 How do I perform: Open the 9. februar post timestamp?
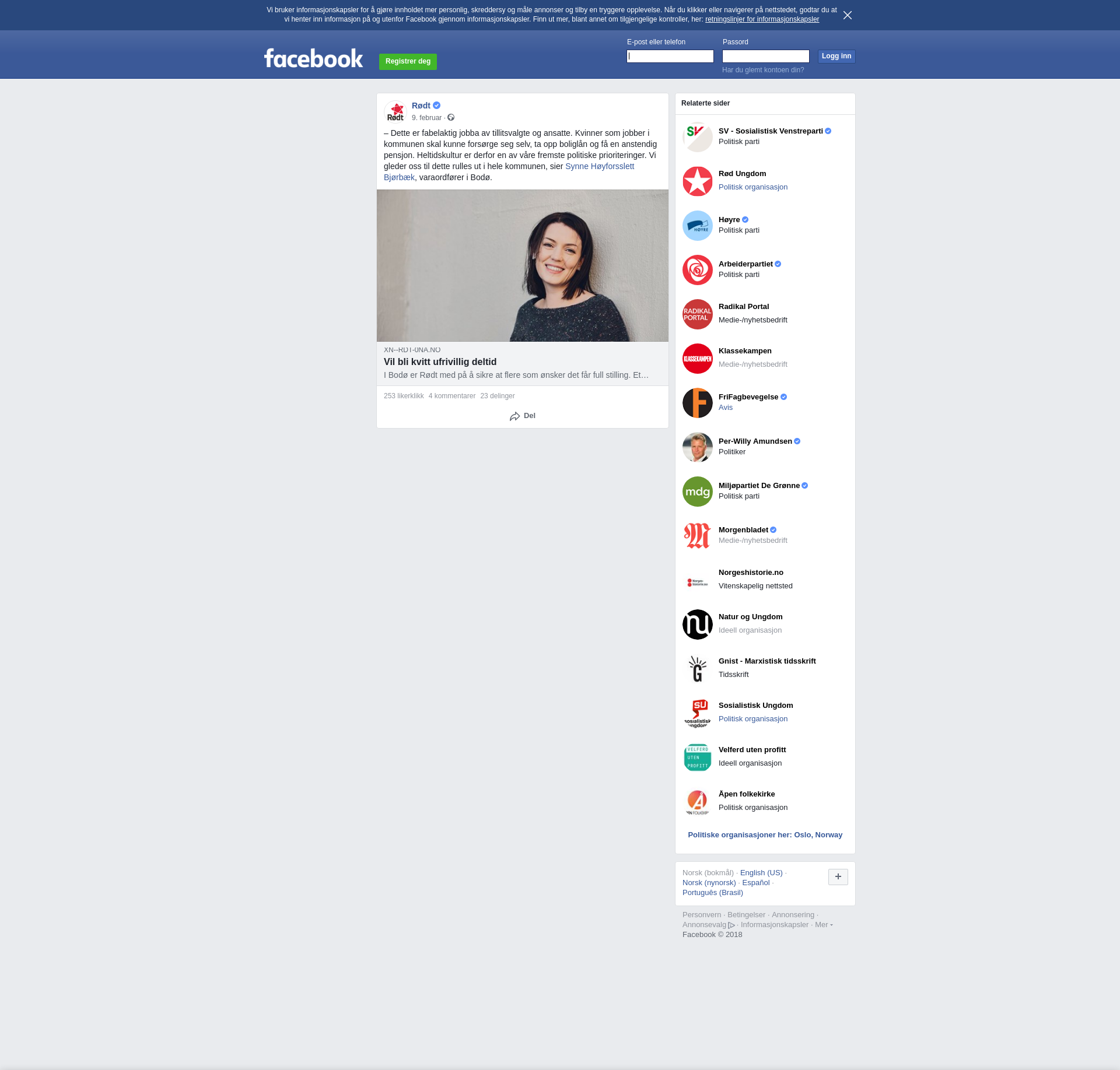click(426, 118)
